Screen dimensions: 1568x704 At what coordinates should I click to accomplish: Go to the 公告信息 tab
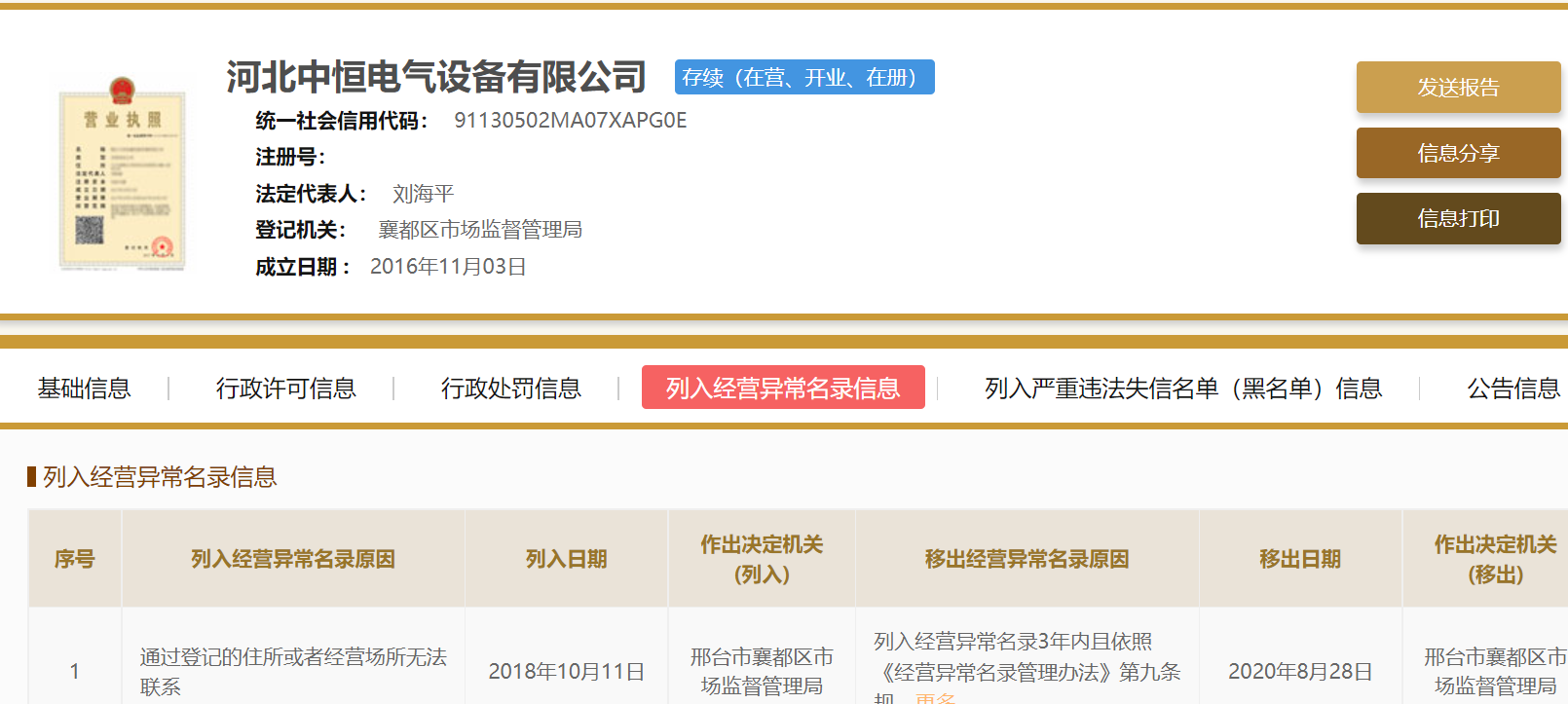(x=1513, y=389)
